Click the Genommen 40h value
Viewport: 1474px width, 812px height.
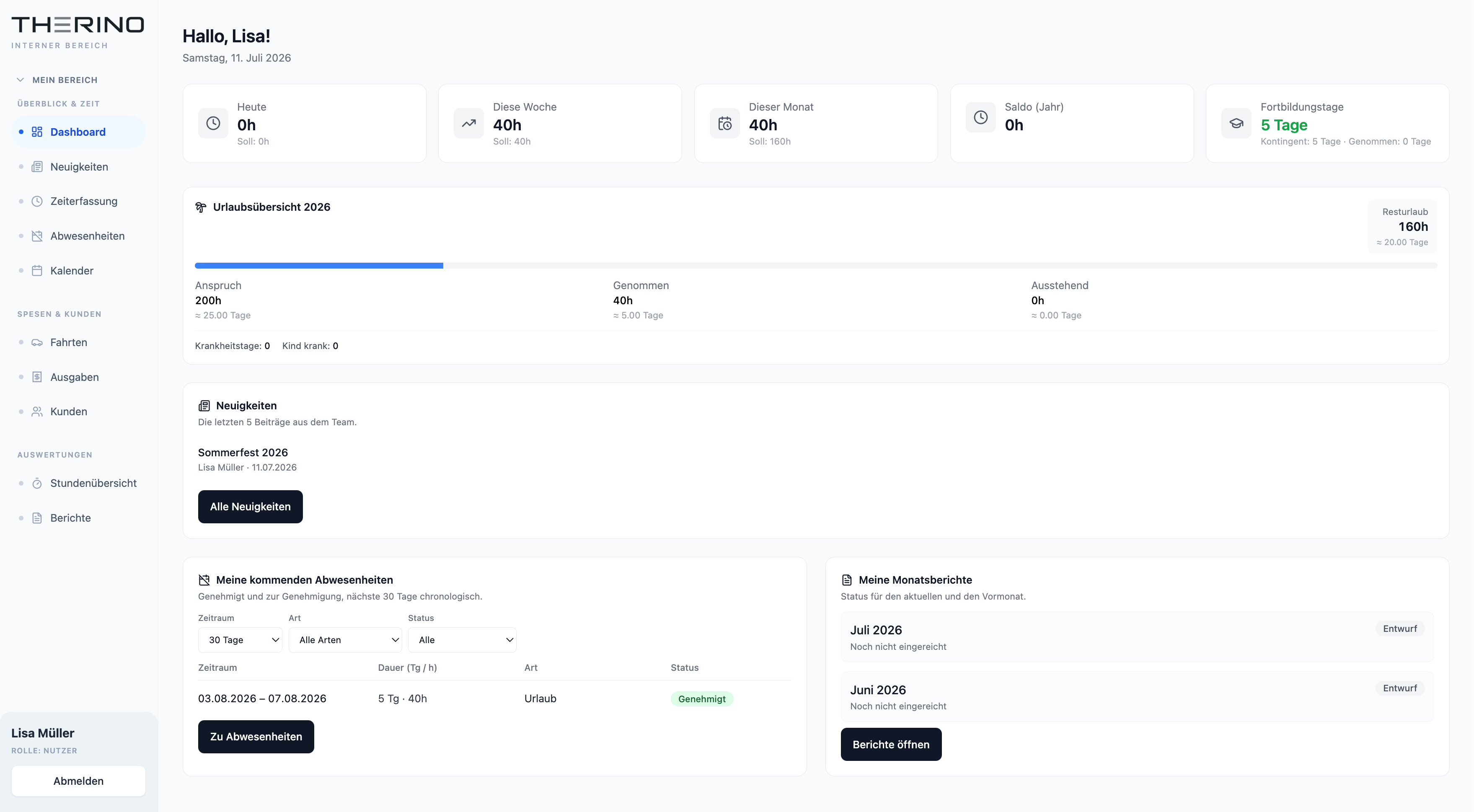tap(623, 300)
